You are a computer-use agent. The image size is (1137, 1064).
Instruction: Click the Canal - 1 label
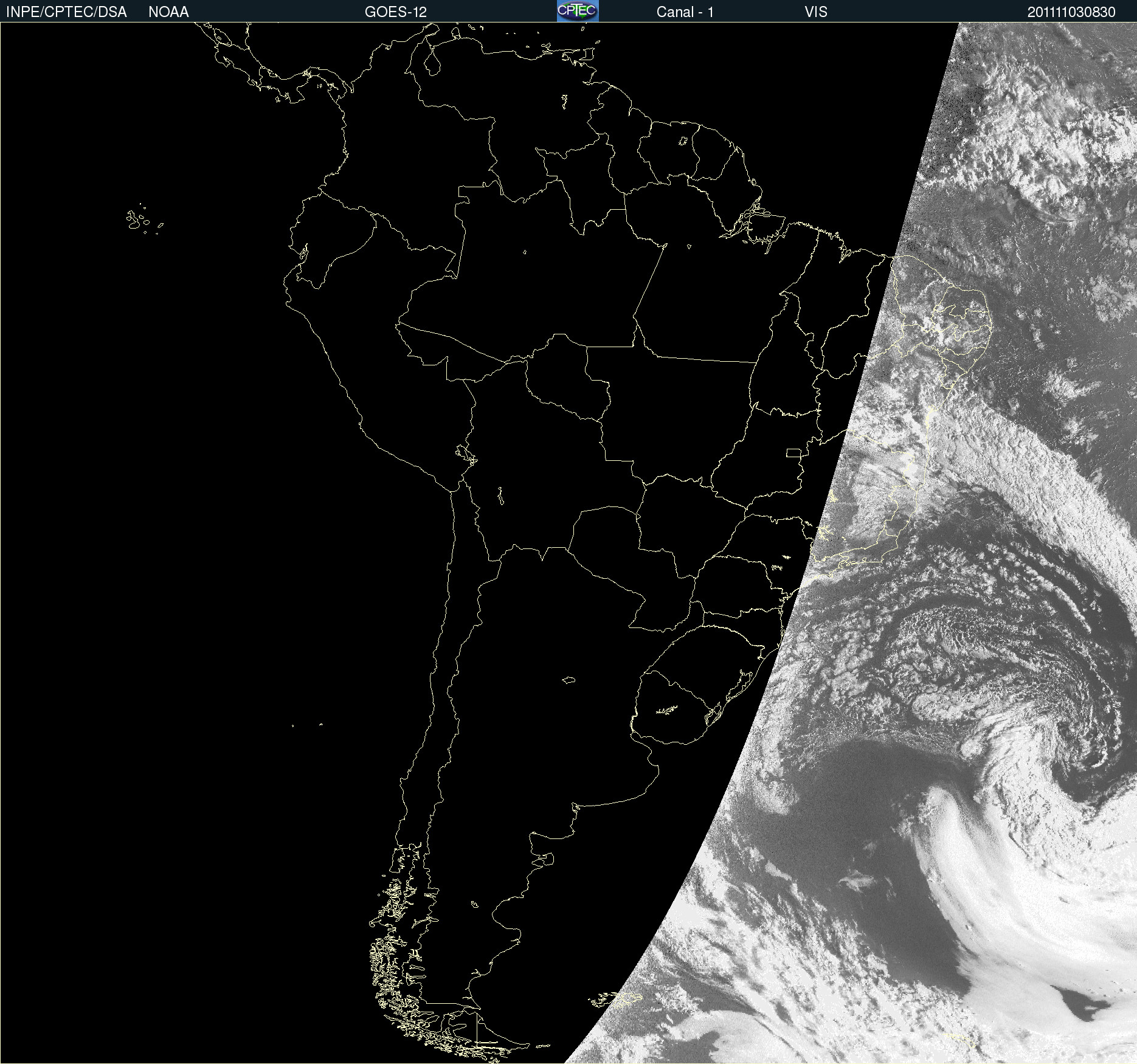[685, 12]
